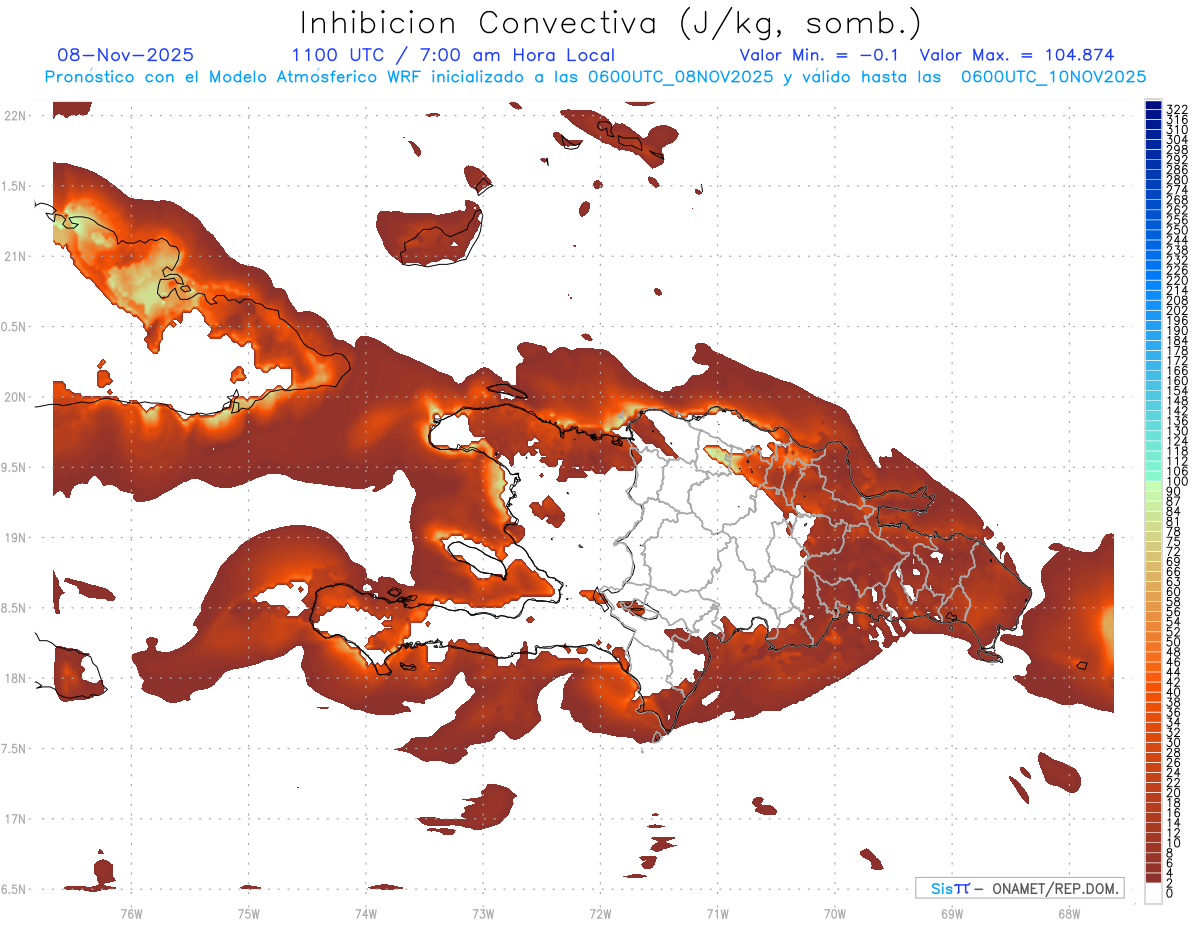
Task: Click the "322" colorbar value
Action: (x=1177, y=110)
